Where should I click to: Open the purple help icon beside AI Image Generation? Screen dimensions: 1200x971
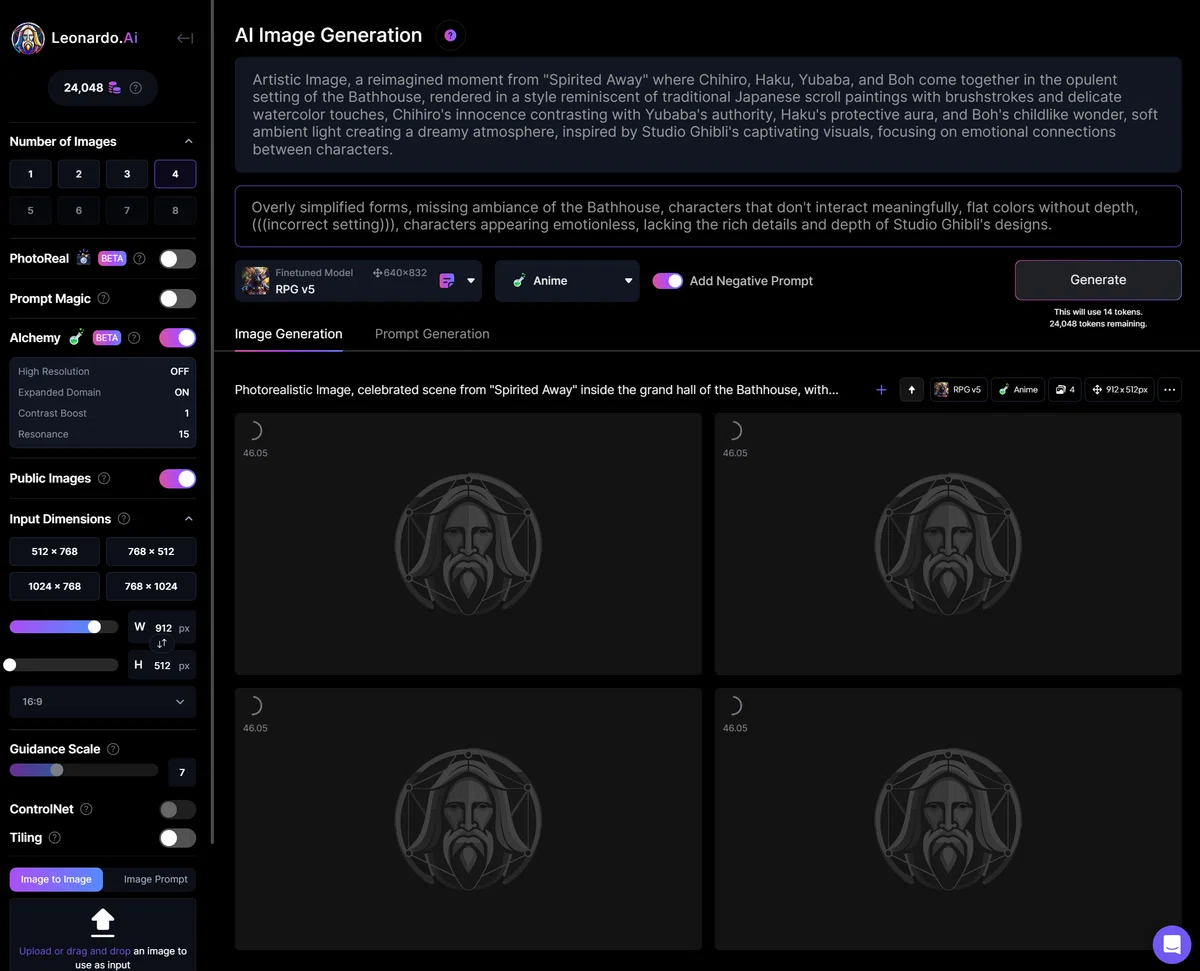tap(450, 36)
